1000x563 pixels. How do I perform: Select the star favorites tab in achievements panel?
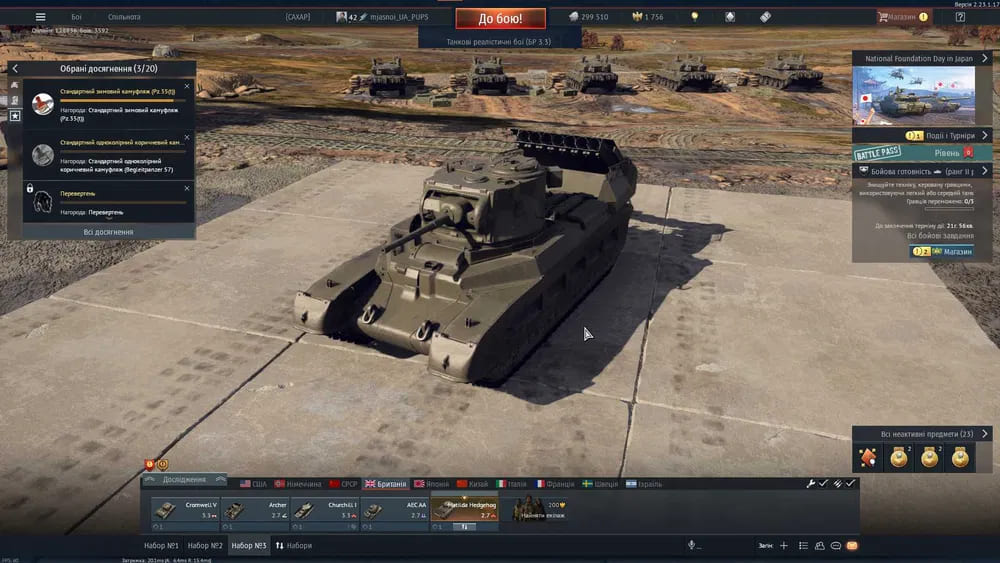tap(15, 116)
